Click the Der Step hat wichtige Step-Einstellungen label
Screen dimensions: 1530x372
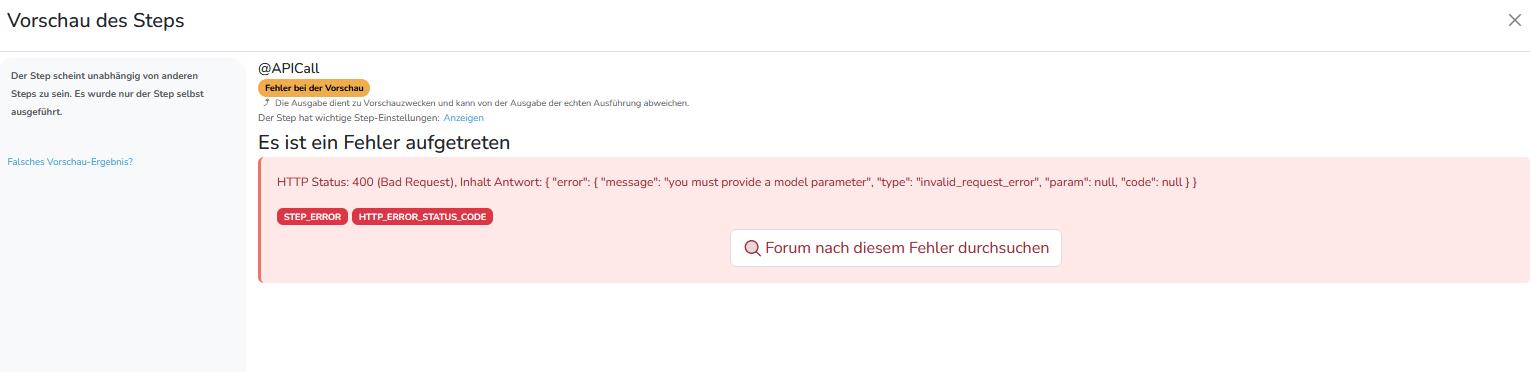click(348, 118)
